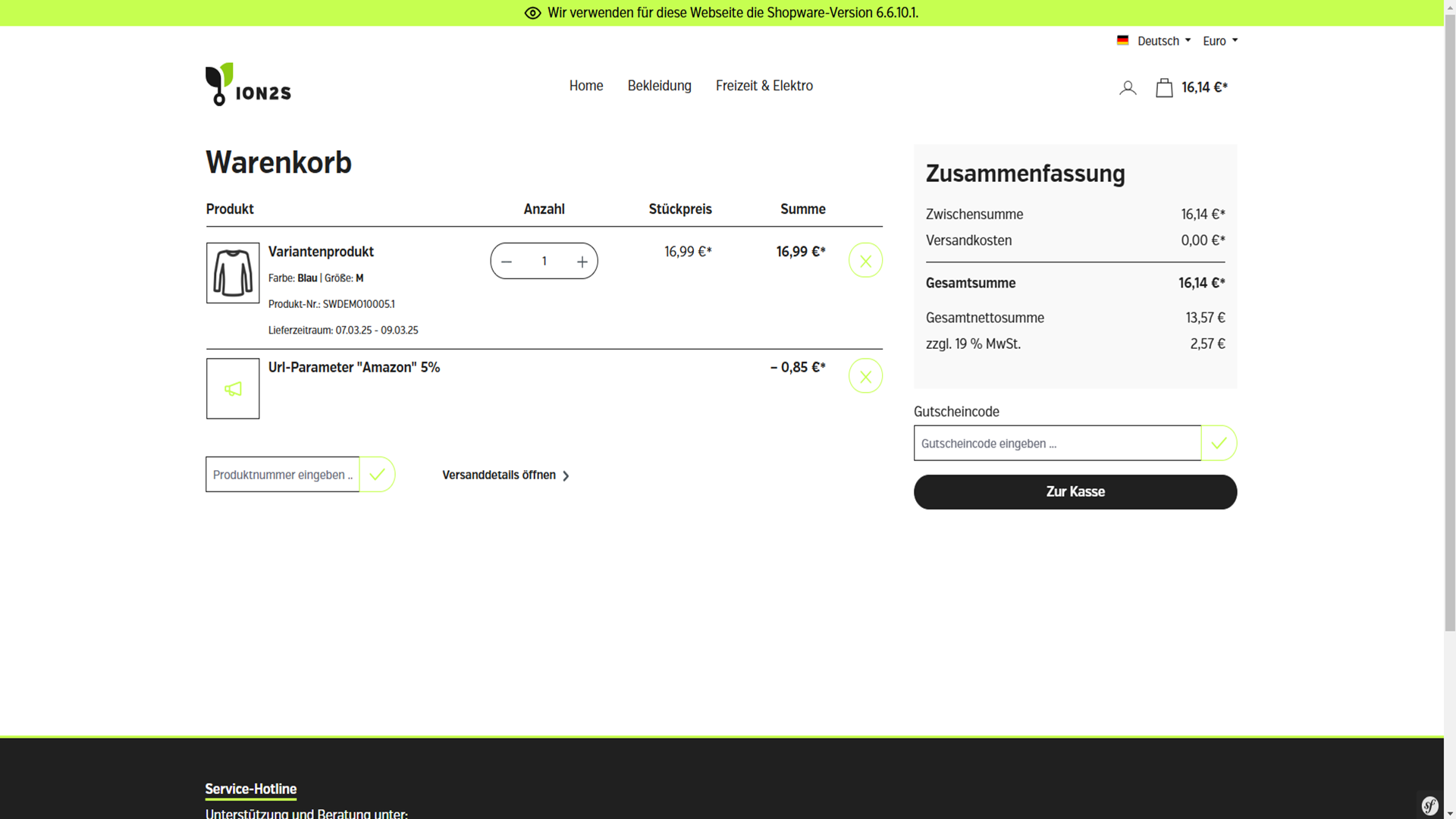Click the Gesamtnettosumme 13,57 € value
1456x819 pixels.
click(1205, 318)
